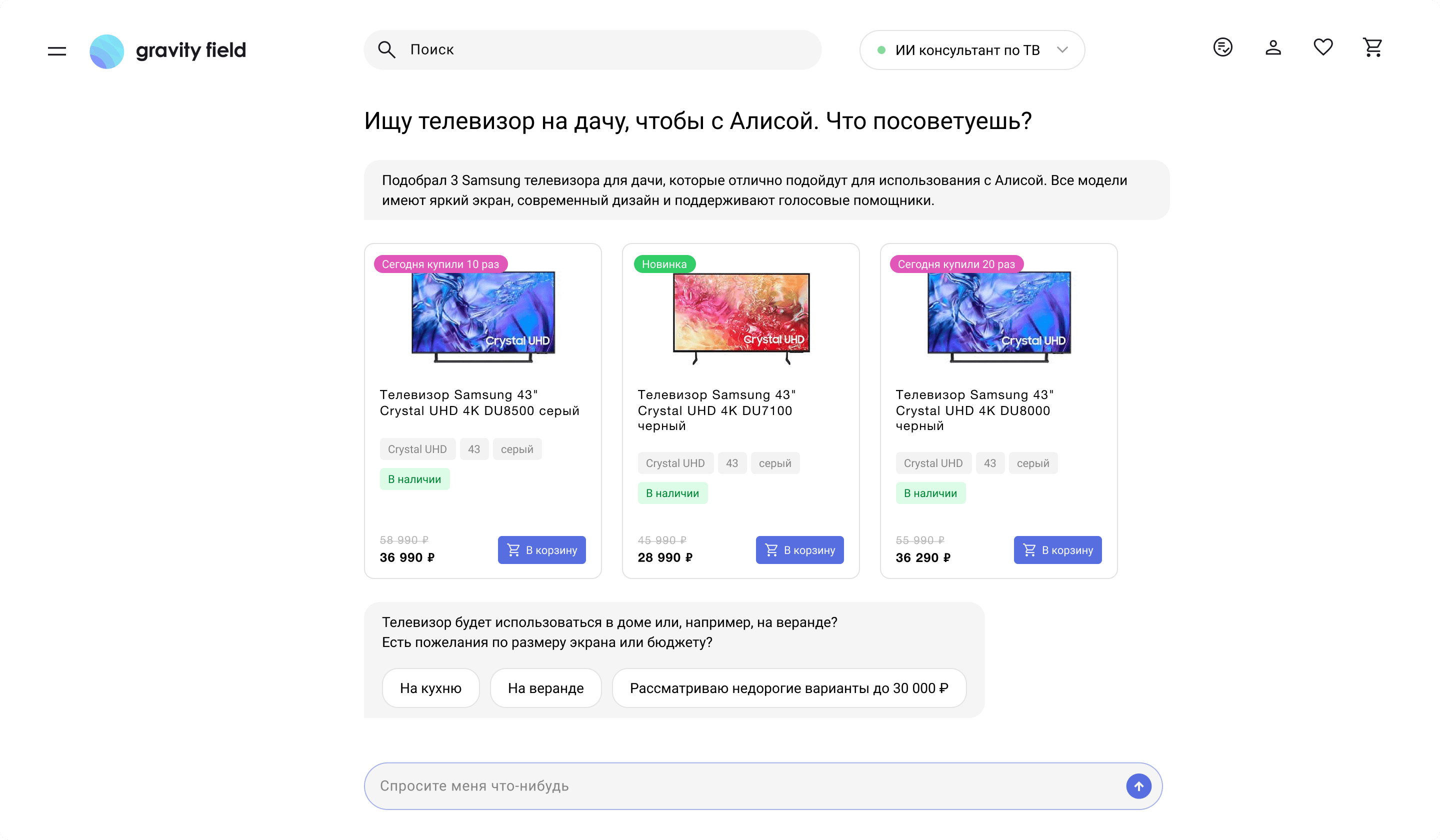Click the В наличии status on the DU8000 card
The height and width of the screenshot is (840, 1440).
pos(930,492)
